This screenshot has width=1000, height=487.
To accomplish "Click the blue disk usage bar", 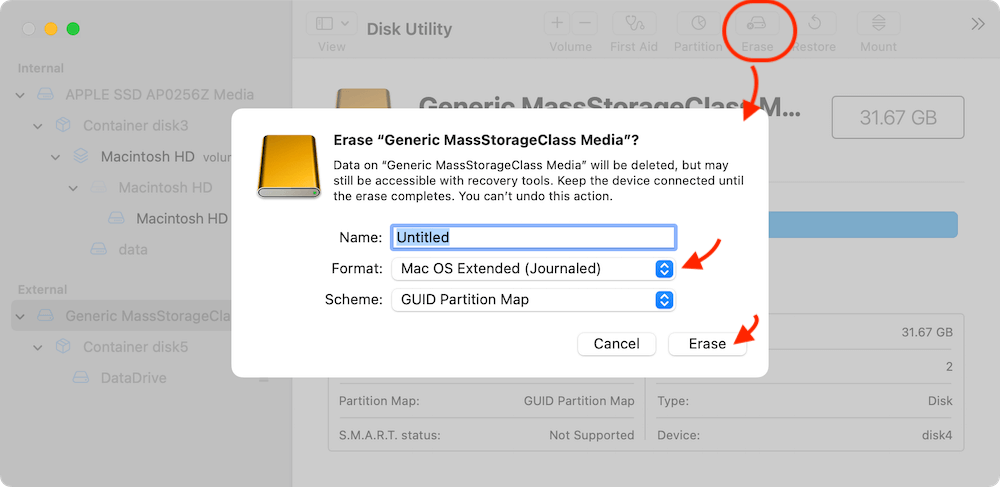I will (x=863, y=225).
